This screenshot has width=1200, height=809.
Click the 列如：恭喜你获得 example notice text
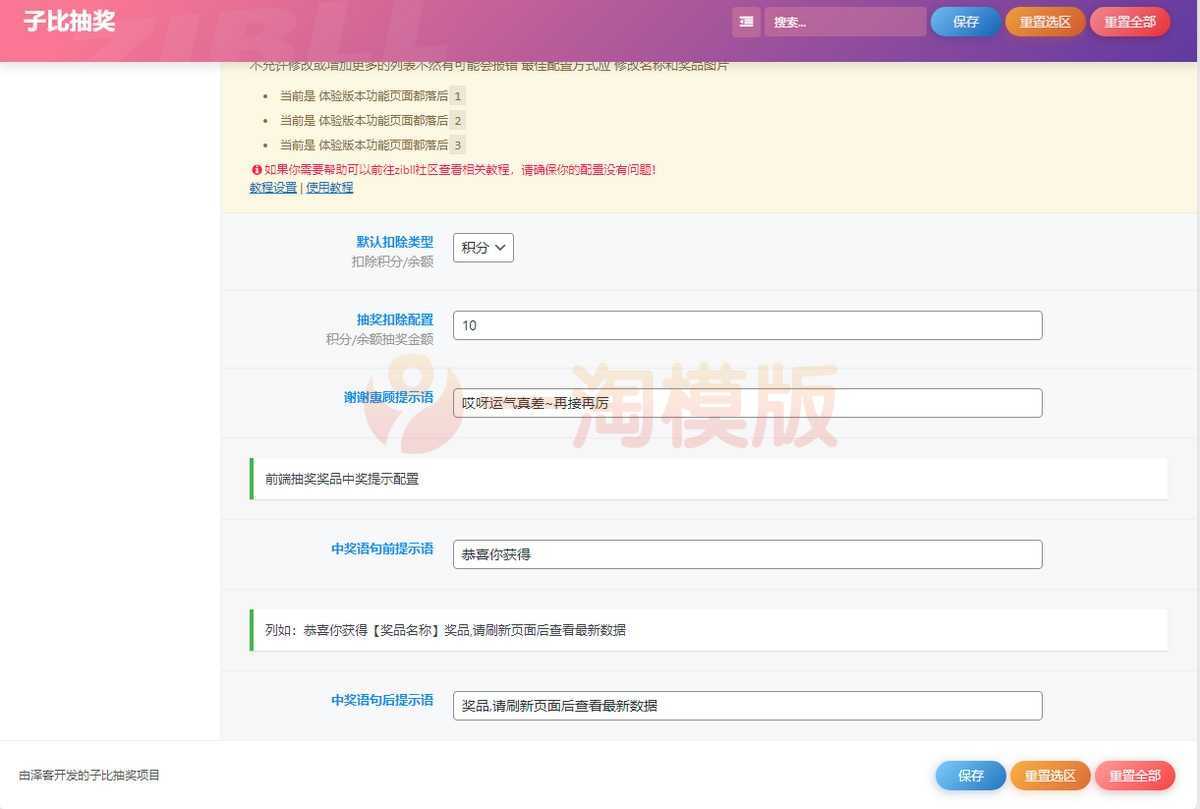445,630
